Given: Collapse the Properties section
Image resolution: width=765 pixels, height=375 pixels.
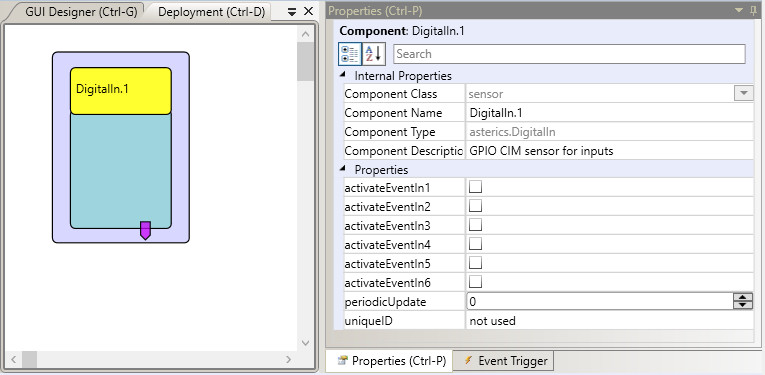Looking at the screenshot, I should (343, 169).
